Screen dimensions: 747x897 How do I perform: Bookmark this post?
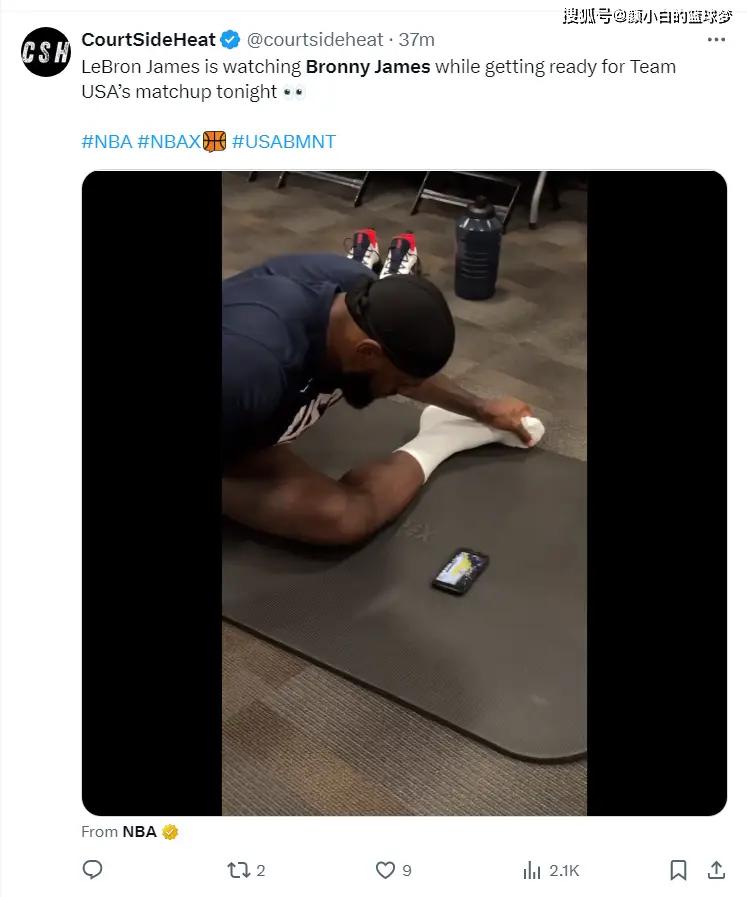[x=678, y=870]
